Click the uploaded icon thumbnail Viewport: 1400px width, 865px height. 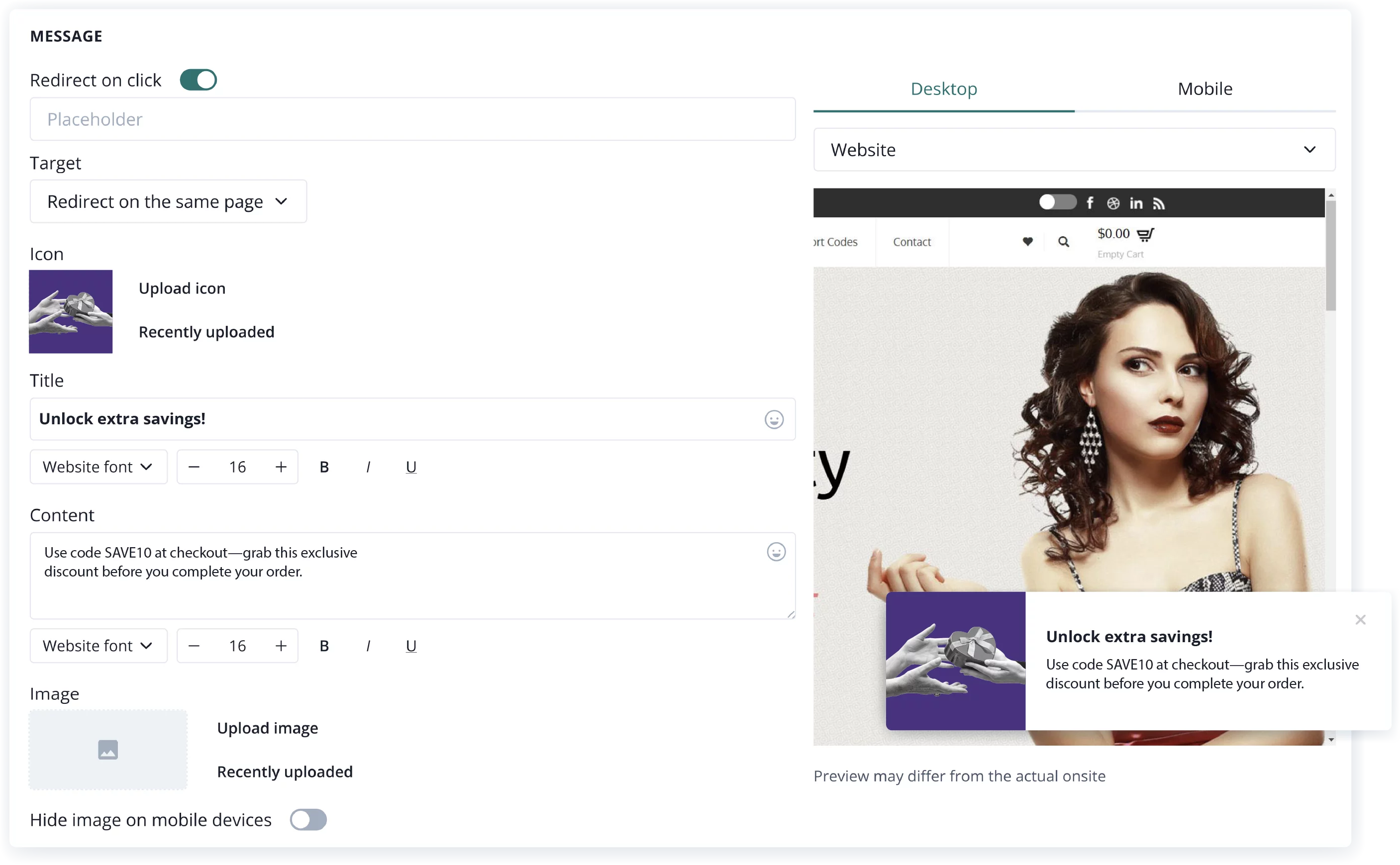point(71,312)
